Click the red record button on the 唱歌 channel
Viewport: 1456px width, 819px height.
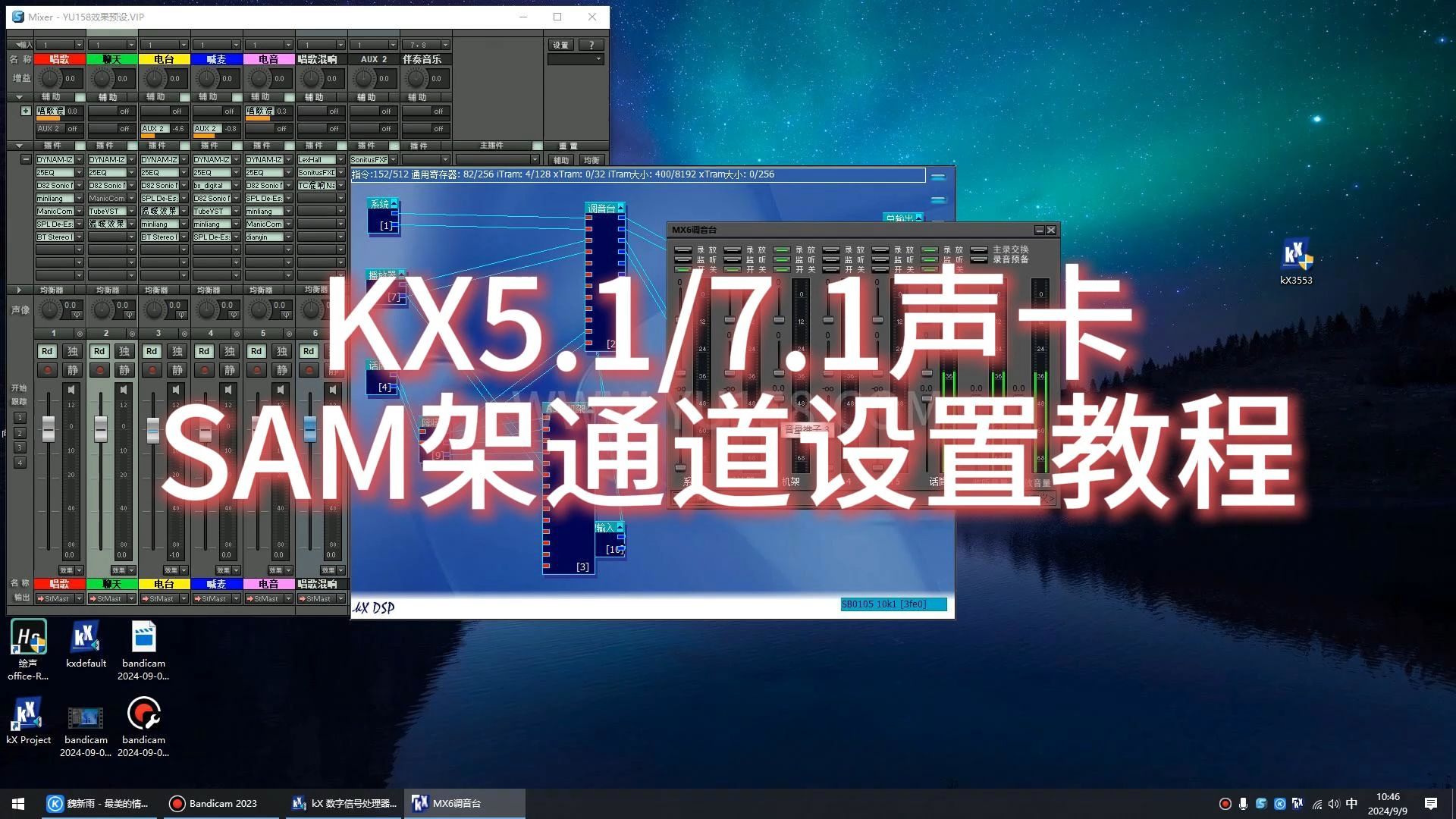47,369
